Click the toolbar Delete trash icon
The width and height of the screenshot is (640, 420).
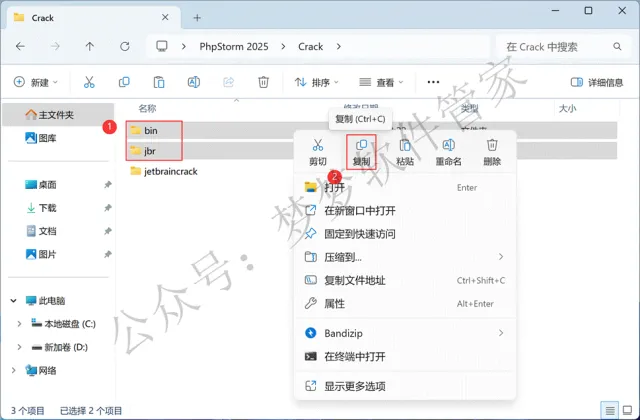pos(263,82)
